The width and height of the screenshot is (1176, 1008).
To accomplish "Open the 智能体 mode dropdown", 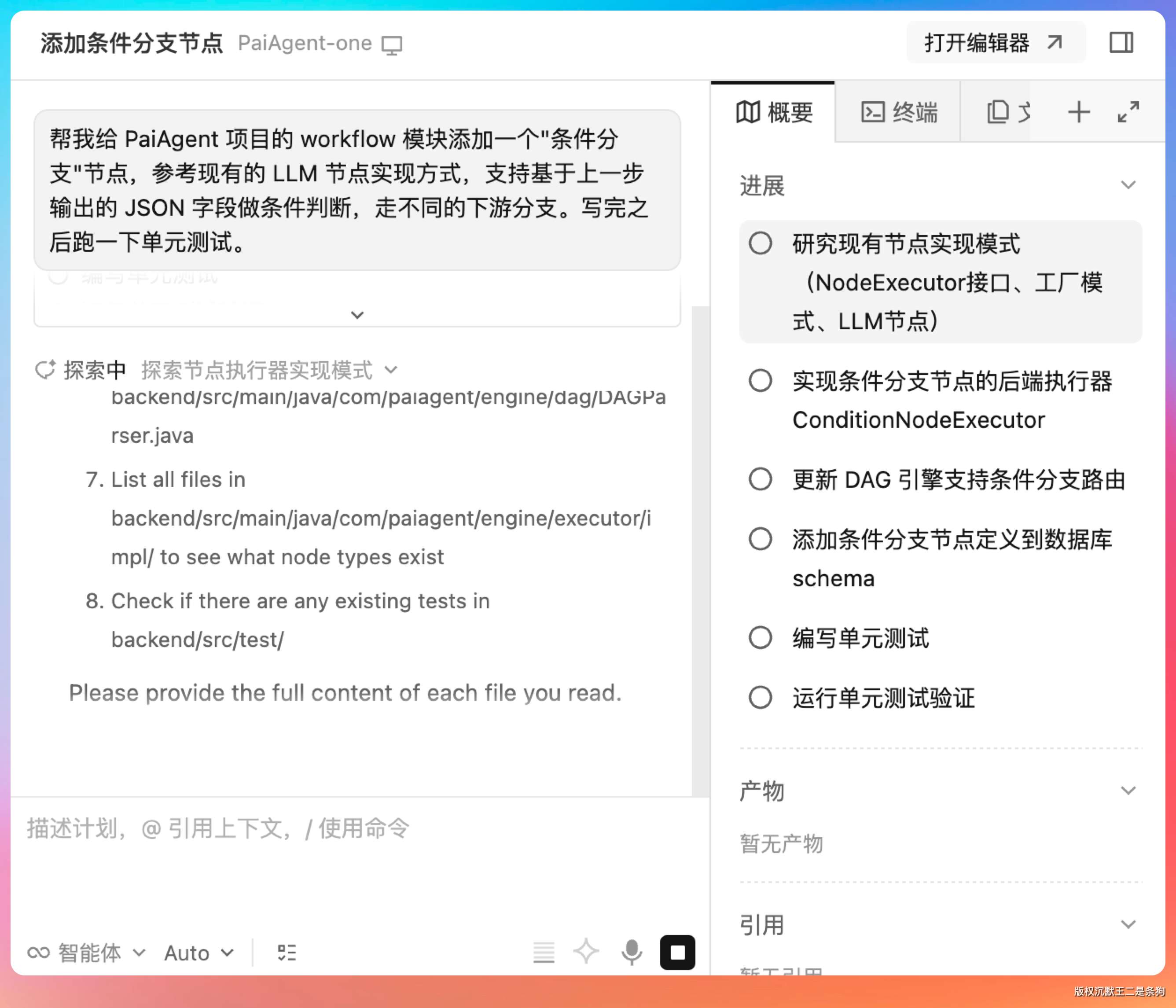I will coord(87,953).
